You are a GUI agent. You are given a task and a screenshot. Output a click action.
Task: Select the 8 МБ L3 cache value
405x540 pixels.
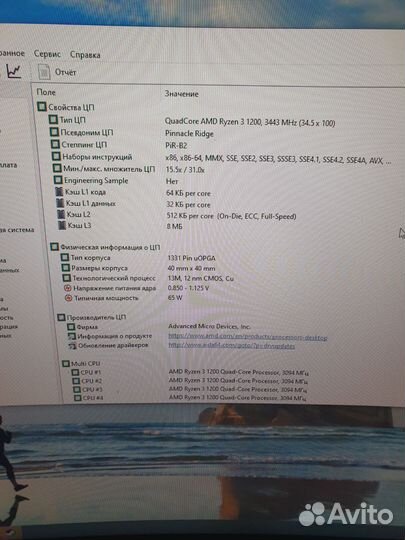point(175,226)
